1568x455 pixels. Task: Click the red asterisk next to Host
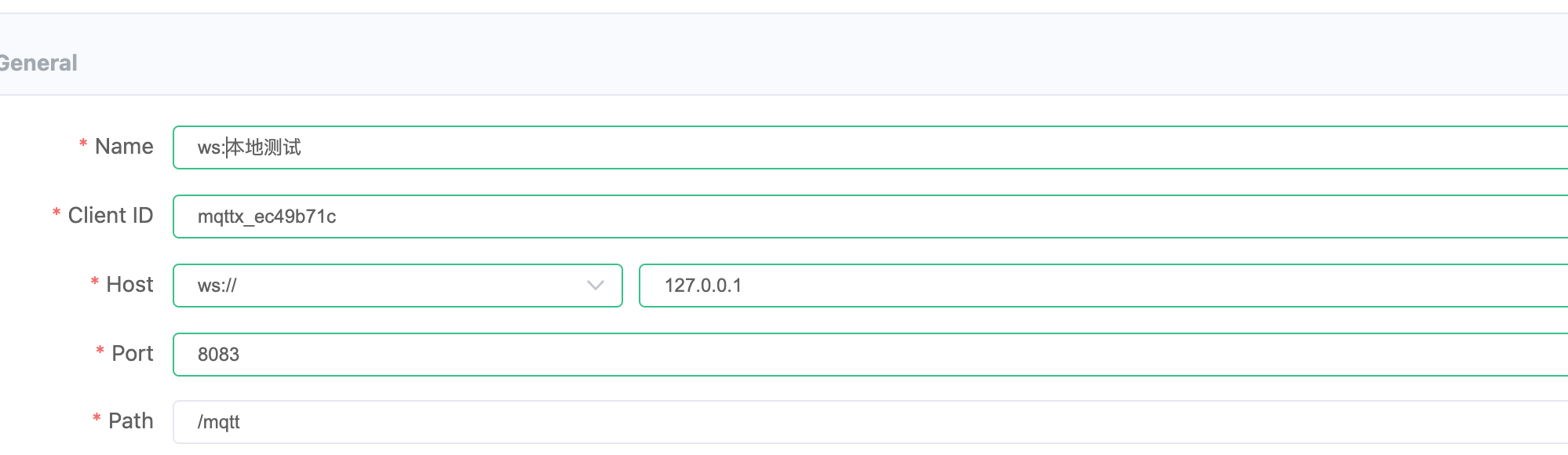point(94,282)
